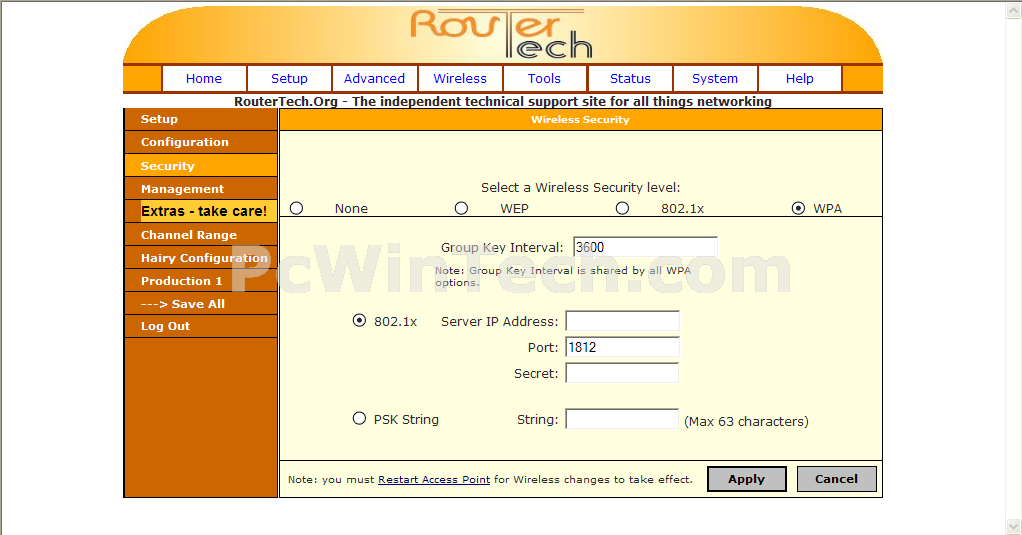The width and height of the screenshot is (1022, 535).
Task: Open the Tools menu tab
Action: 545,79
